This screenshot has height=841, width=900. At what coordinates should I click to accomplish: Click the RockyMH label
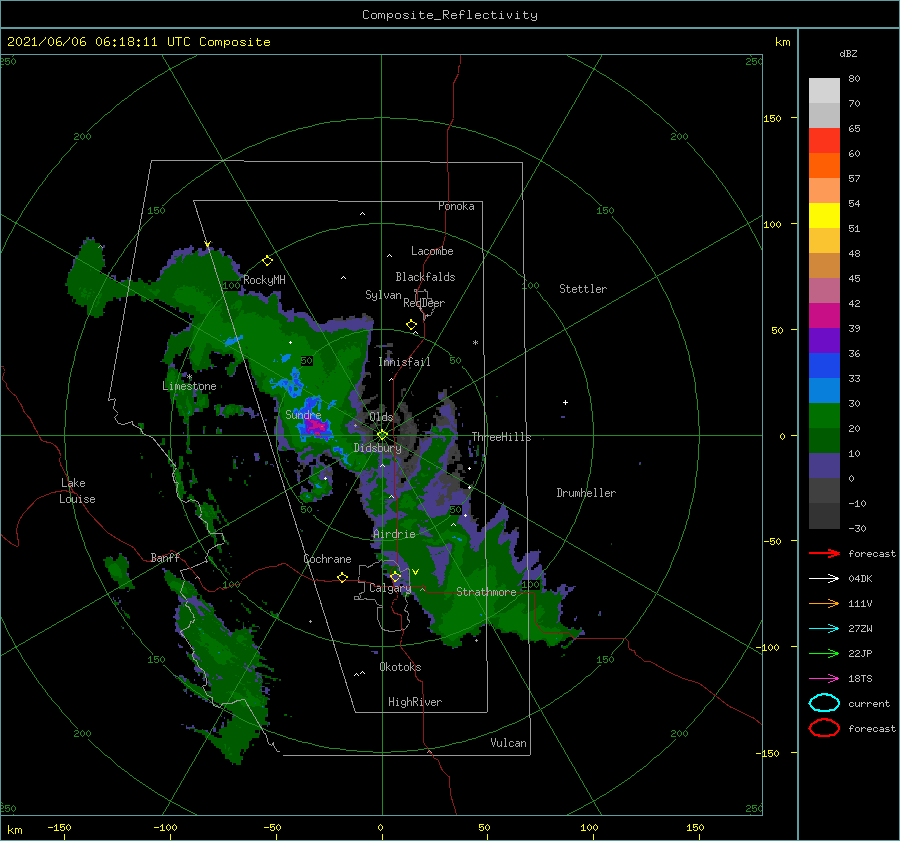[x=264, y=280]
